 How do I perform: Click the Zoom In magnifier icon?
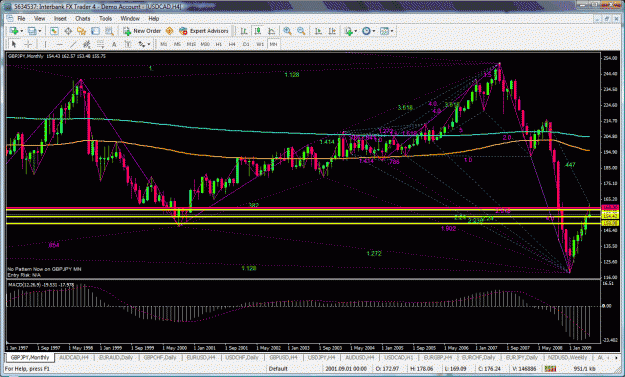coord(287,31)
